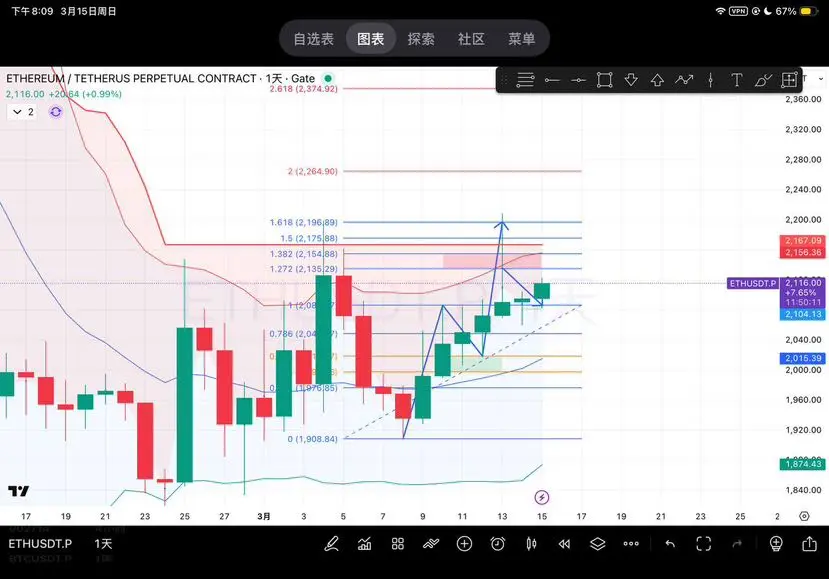Tap the ETHUSDT.P purple price label
829x579 pixels.
point(753,283)
